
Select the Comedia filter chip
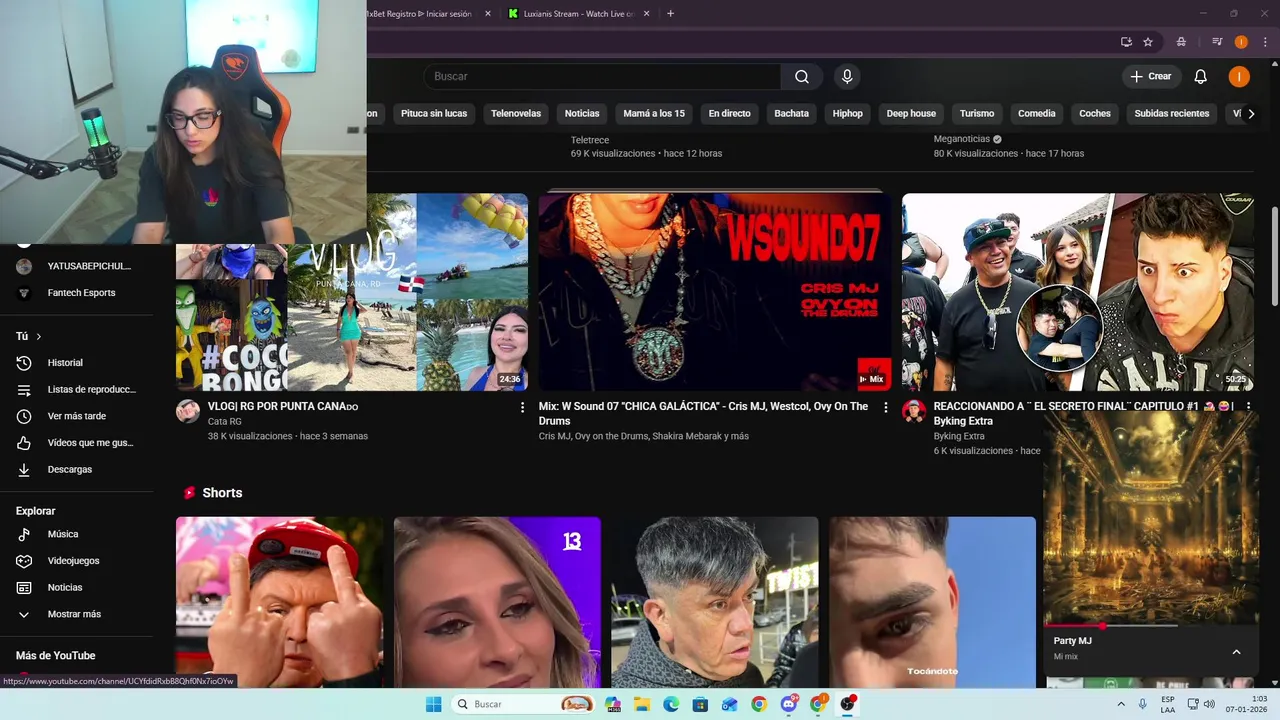1037,114
